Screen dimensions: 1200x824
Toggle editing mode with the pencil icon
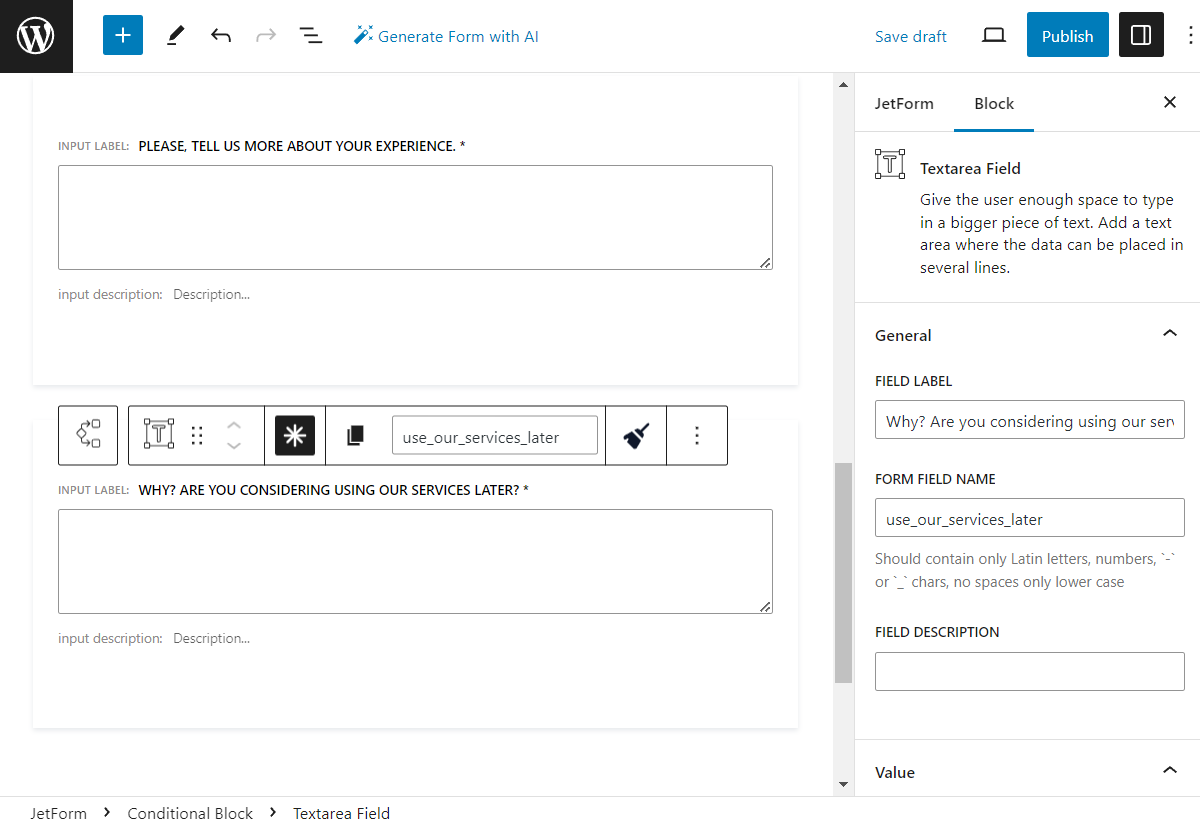(x=174, y=34)
